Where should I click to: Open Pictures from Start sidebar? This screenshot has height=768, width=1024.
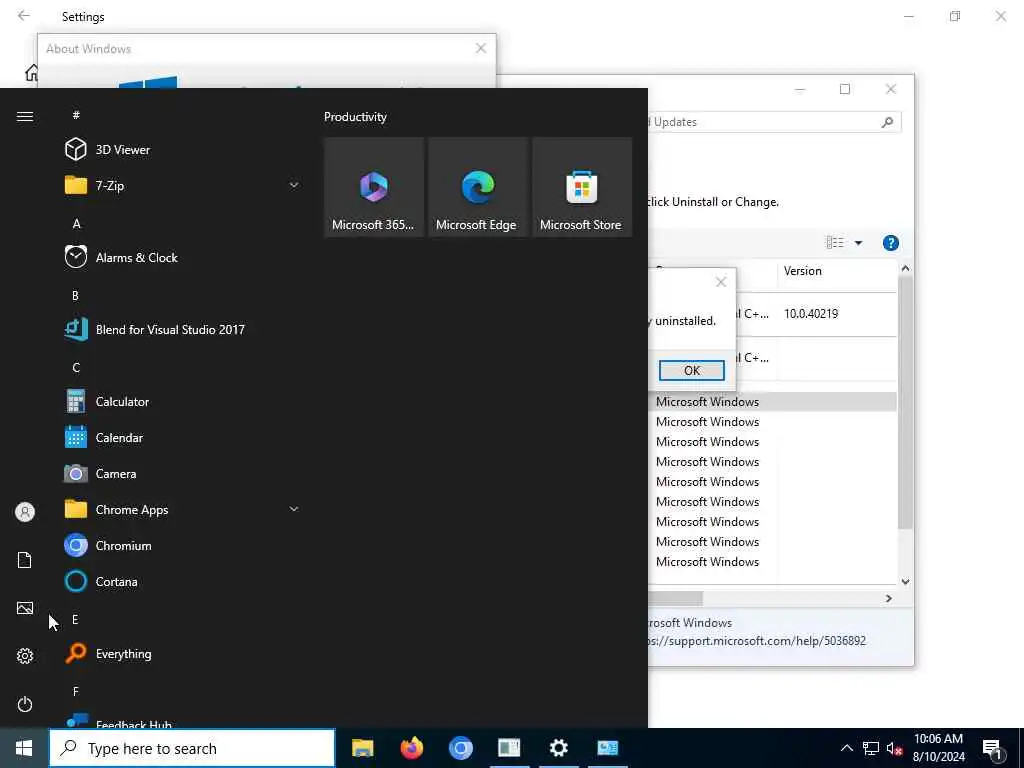(x=25, y=608)
